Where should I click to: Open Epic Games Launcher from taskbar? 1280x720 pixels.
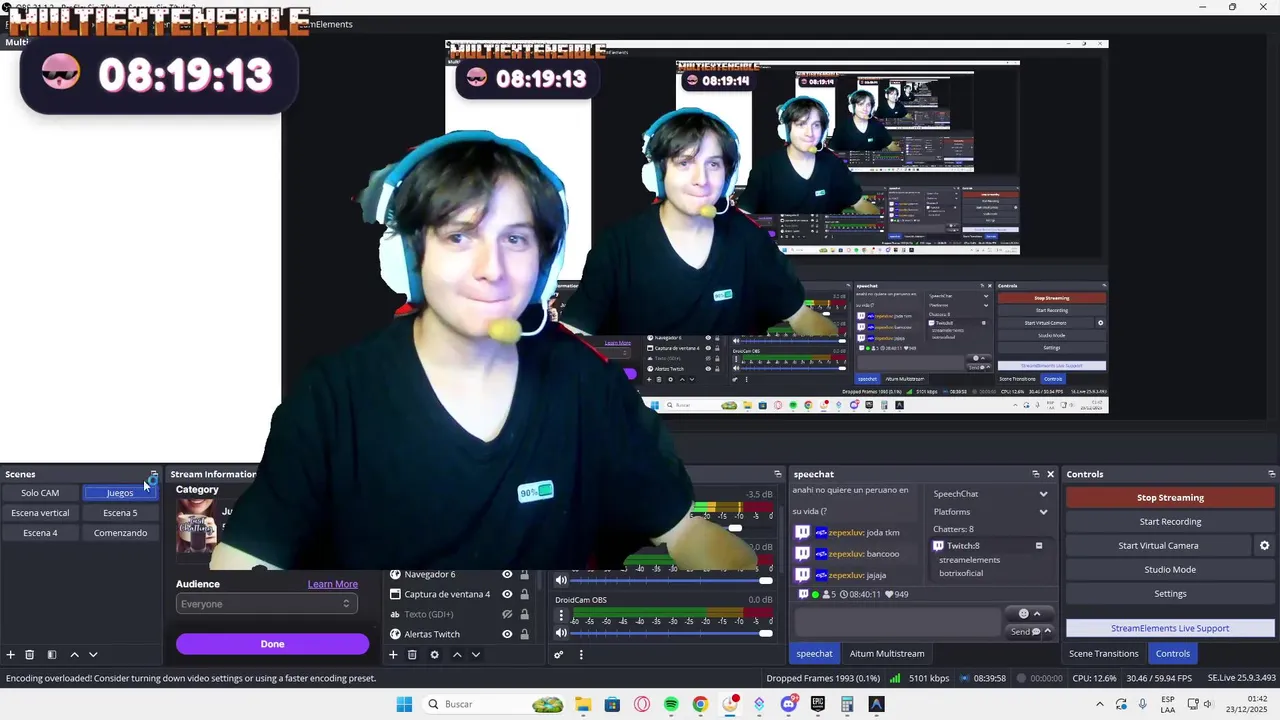(x=818, y=704)
